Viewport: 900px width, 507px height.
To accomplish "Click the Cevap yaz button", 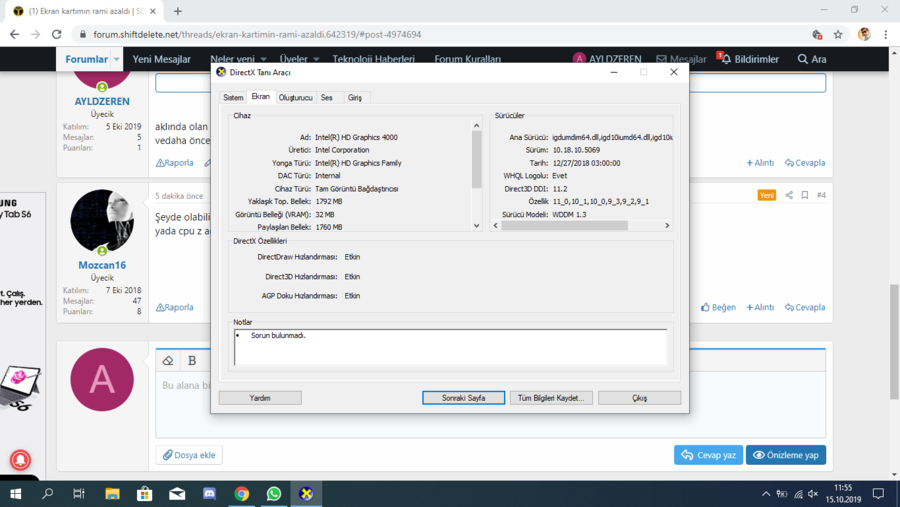I will coord(708,455).
